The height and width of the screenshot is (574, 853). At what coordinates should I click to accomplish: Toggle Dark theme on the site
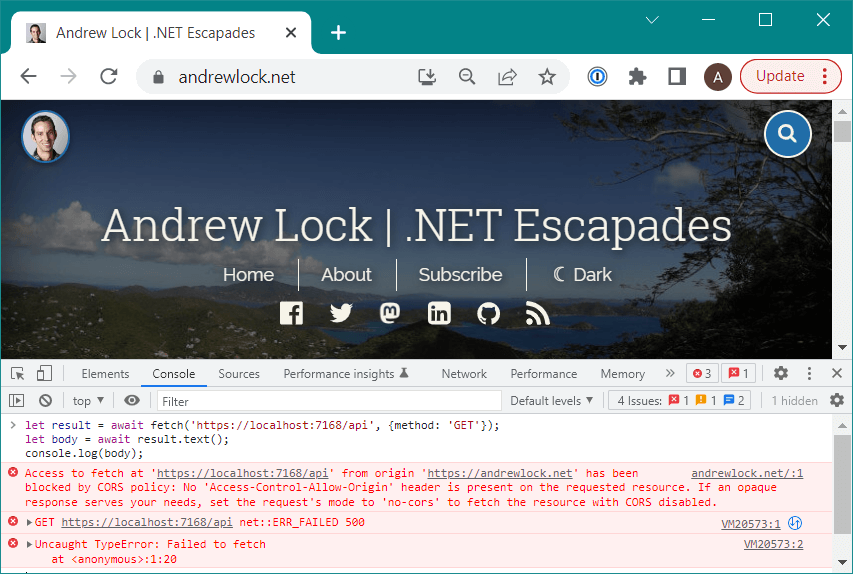(x=582, y=275)
